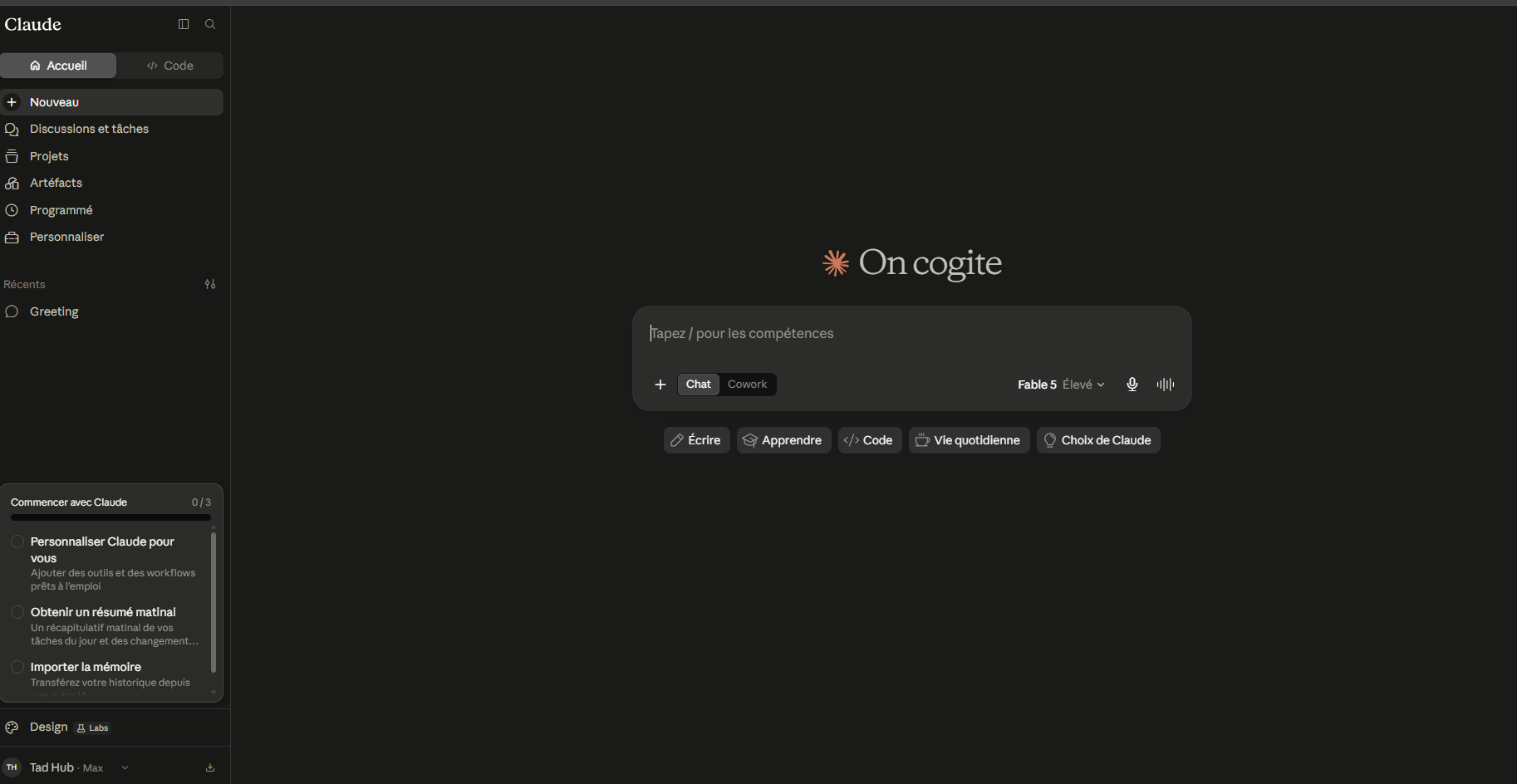
Task: Start voice mode with the waveform icon
Action: [x=1166, y=385]
